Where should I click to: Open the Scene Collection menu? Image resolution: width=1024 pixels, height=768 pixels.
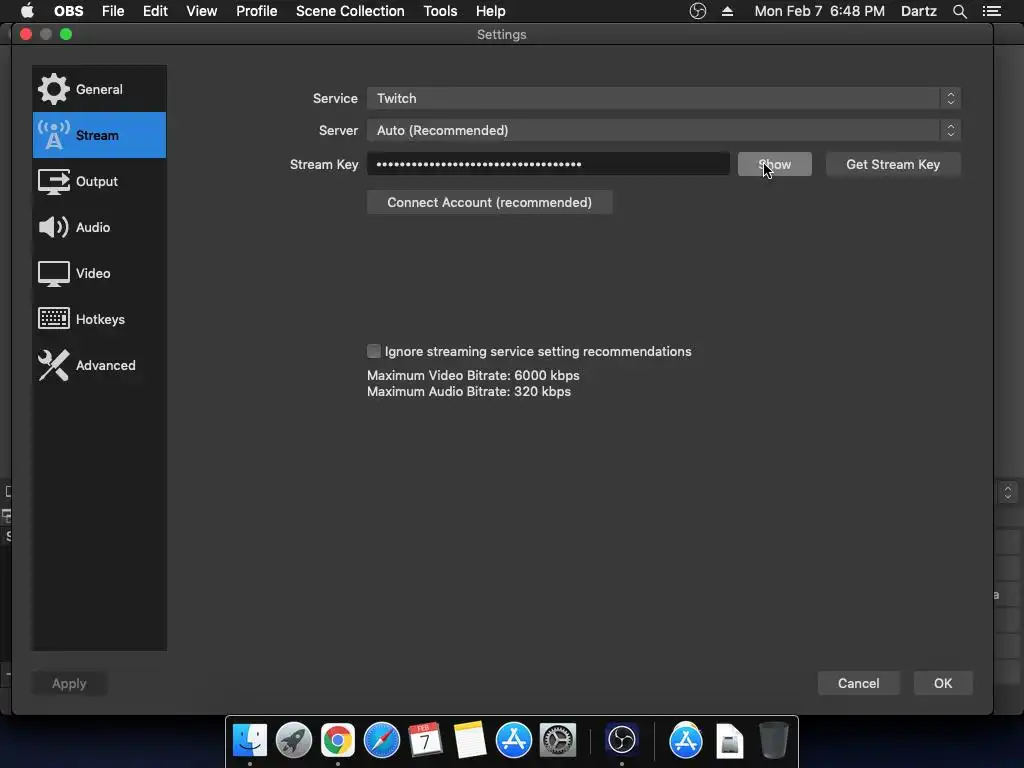(350, 11)
